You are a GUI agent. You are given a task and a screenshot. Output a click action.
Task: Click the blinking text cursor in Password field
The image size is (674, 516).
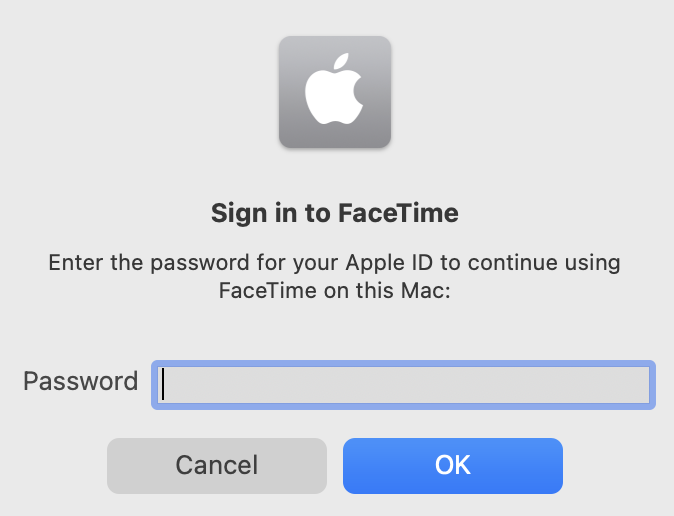164,385
